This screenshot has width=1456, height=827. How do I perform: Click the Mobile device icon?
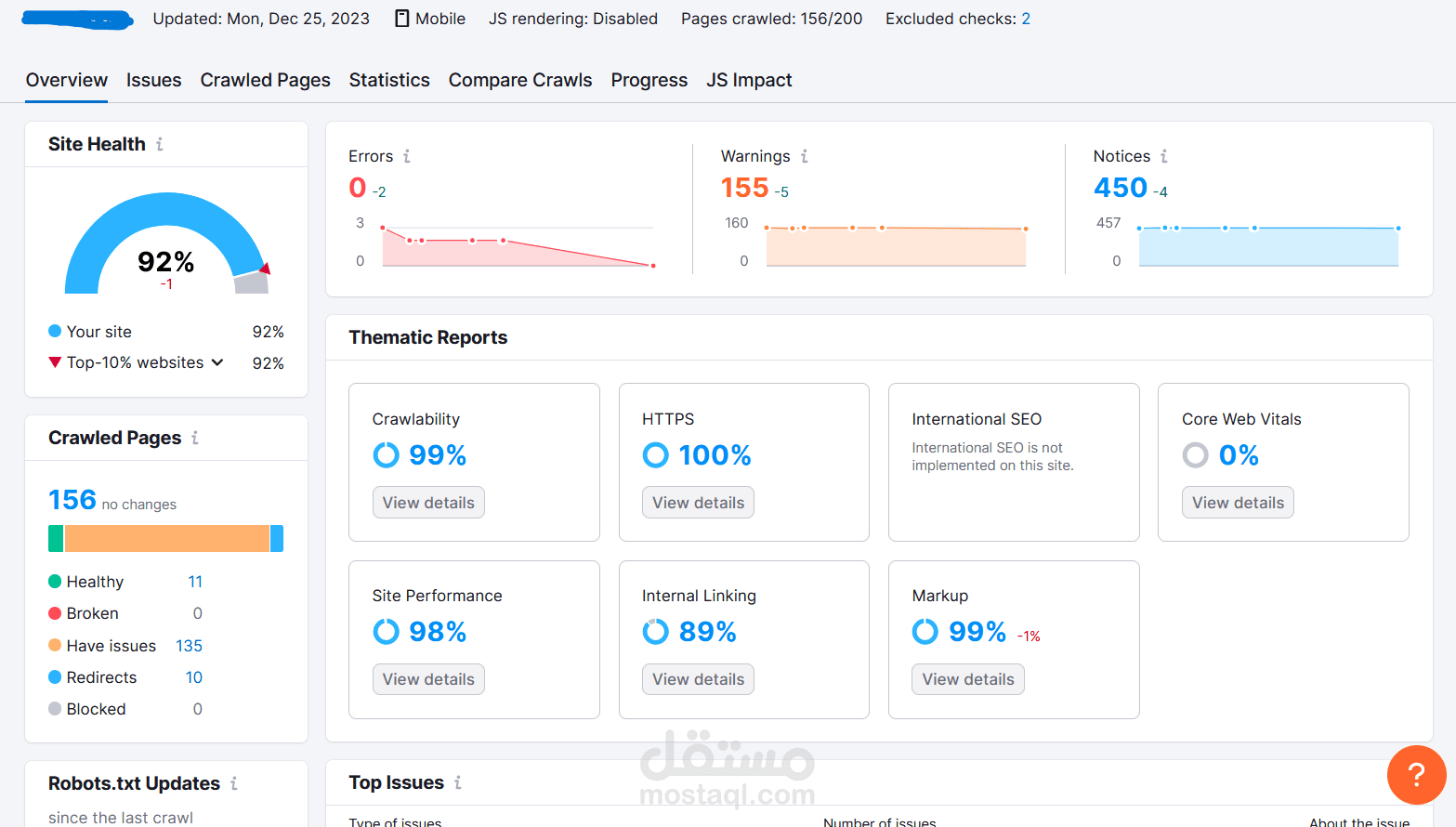[401, 19]
